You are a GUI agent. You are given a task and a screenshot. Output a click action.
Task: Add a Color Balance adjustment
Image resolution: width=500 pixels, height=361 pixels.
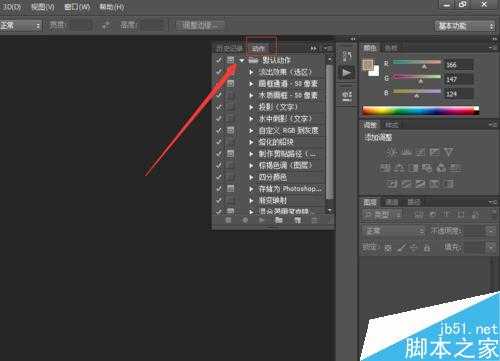point(399,168)
